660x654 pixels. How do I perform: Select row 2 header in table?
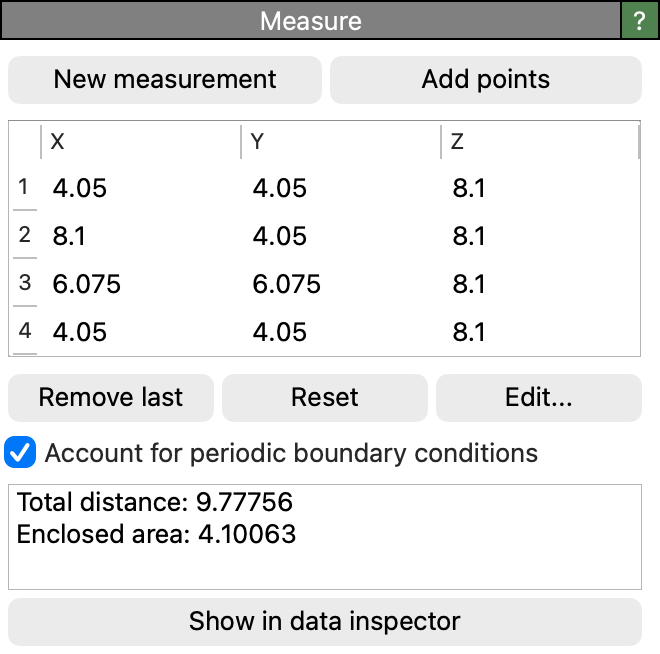(x=24, y=235)
